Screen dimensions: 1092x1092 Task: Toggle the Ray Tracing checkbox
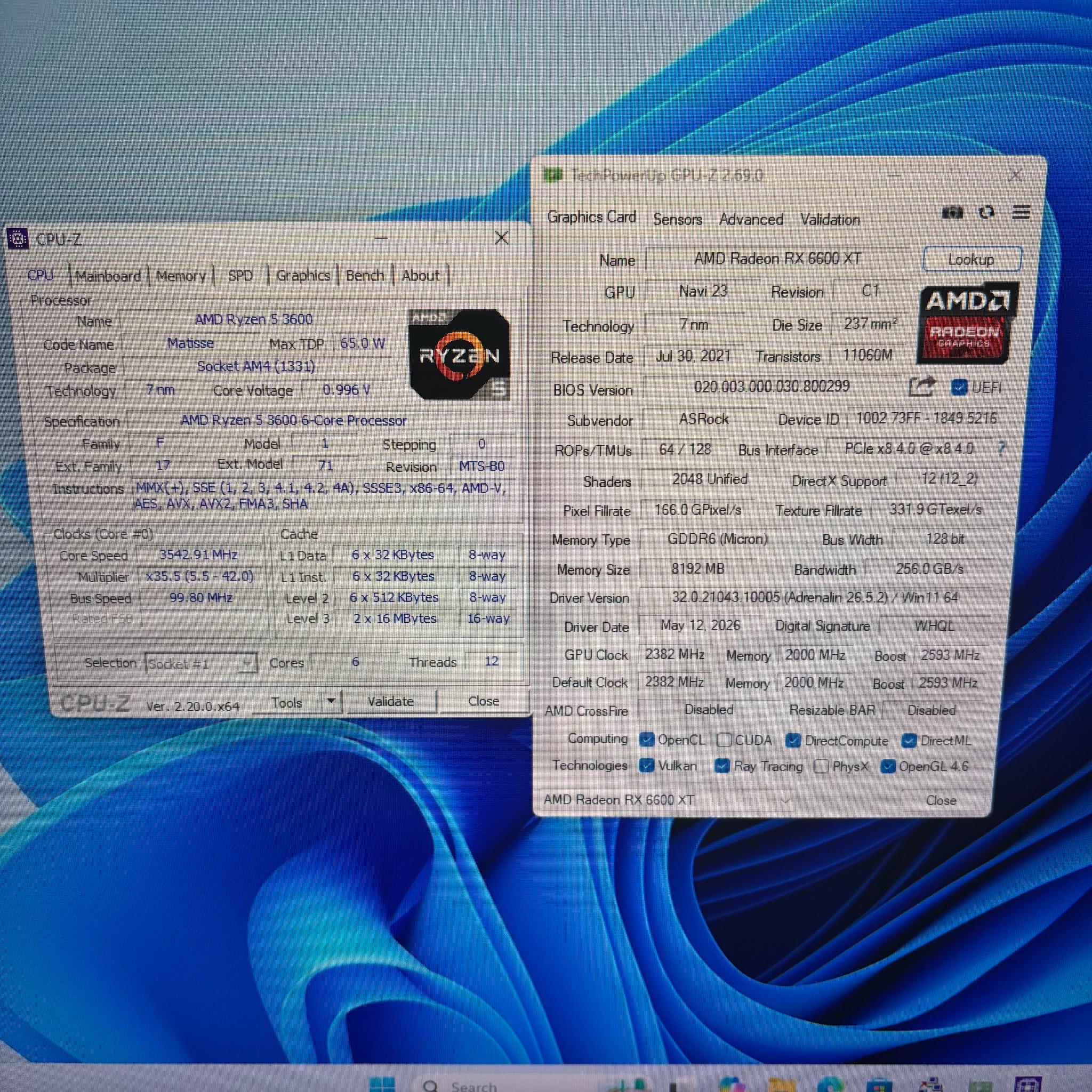pyautogui.click(x=722, y=766)
